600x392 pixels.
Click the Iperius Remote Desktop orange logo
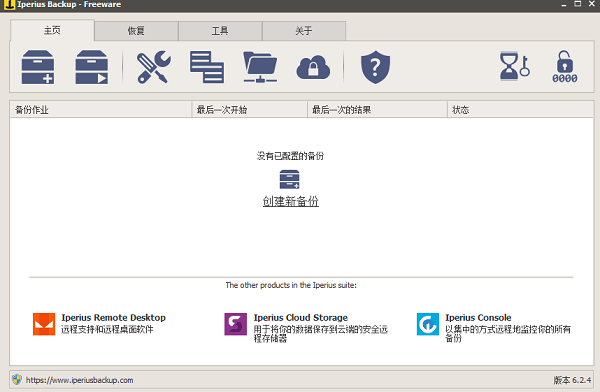pos(44,324)
